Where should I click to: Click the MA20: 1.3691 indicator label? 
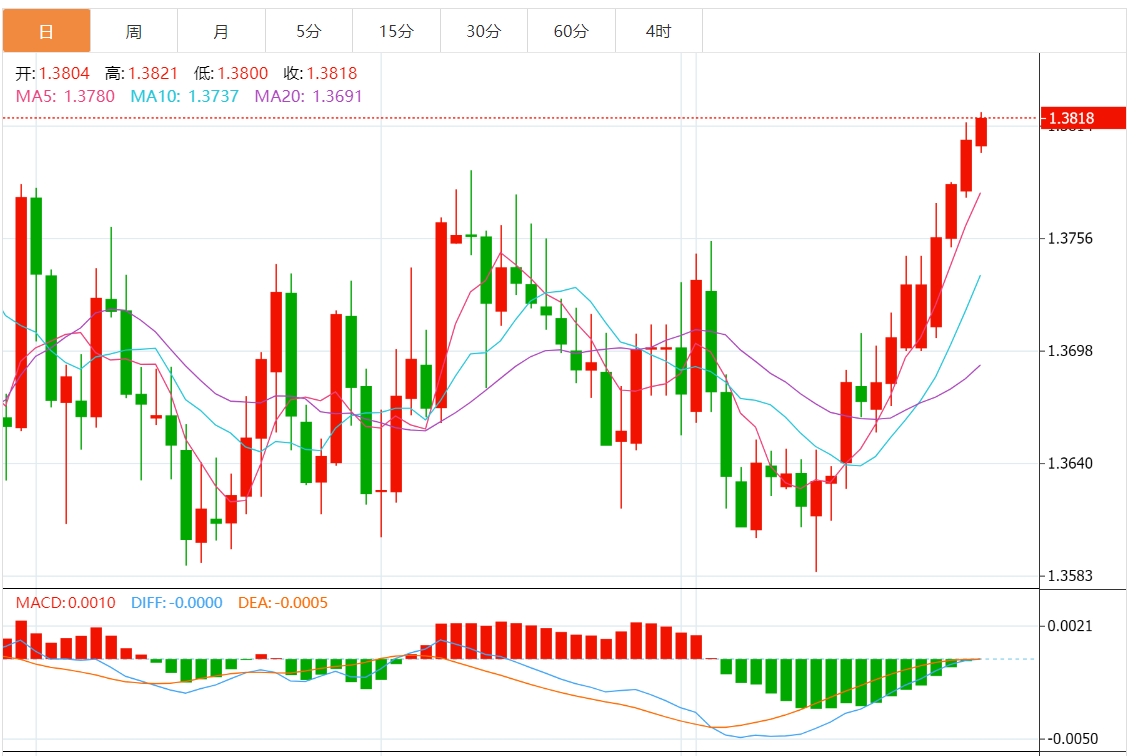tap(309, 96)
